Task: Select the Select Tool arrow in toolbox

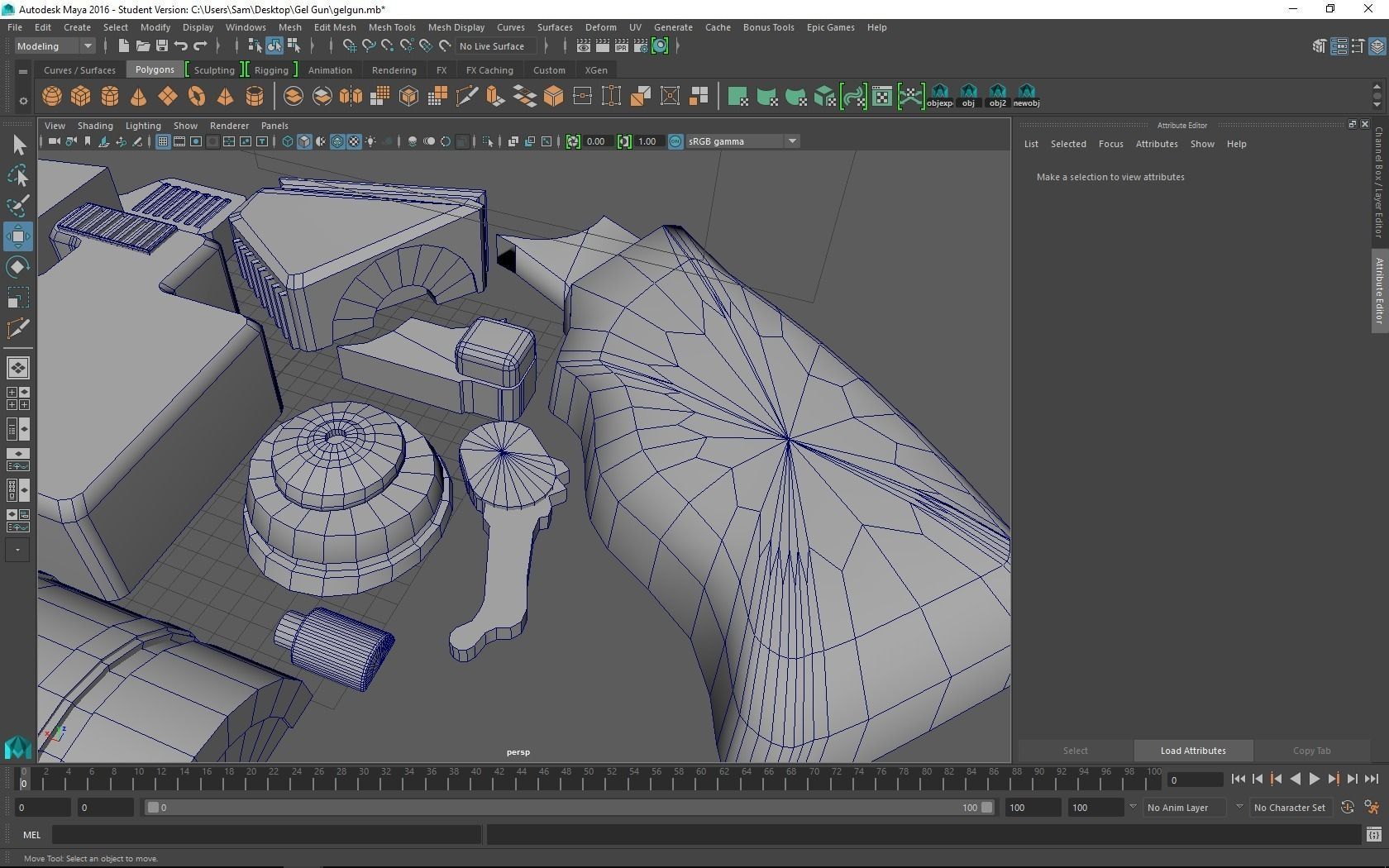Action: (x=18, y=145)
